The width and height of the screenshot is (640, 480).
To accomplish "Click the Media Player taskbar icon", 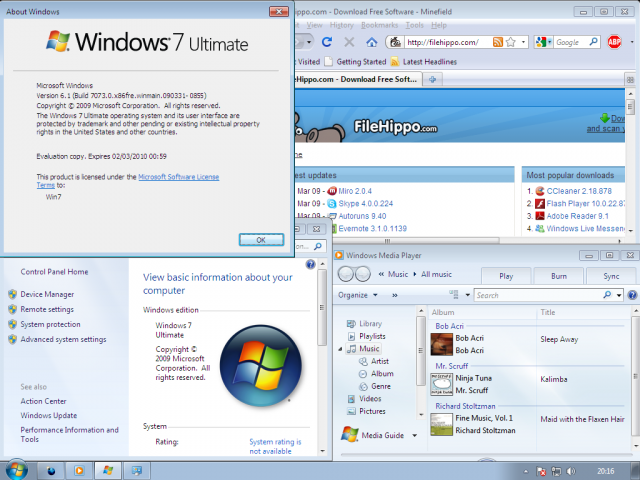I will [79, 471].
